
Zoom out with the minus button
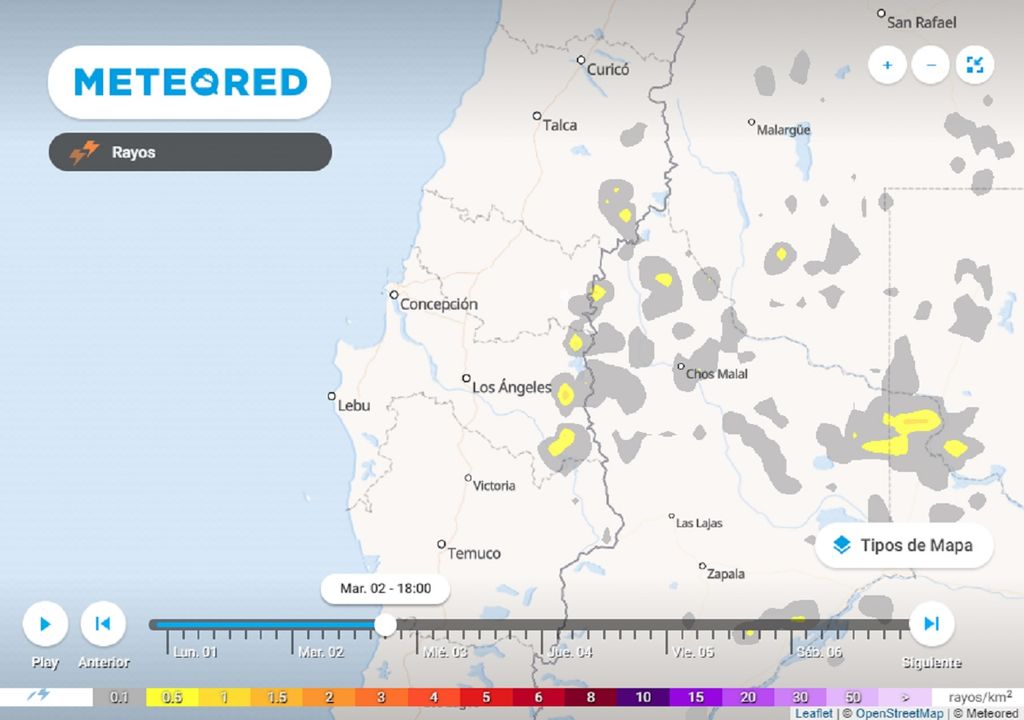[x=931, y=66]
